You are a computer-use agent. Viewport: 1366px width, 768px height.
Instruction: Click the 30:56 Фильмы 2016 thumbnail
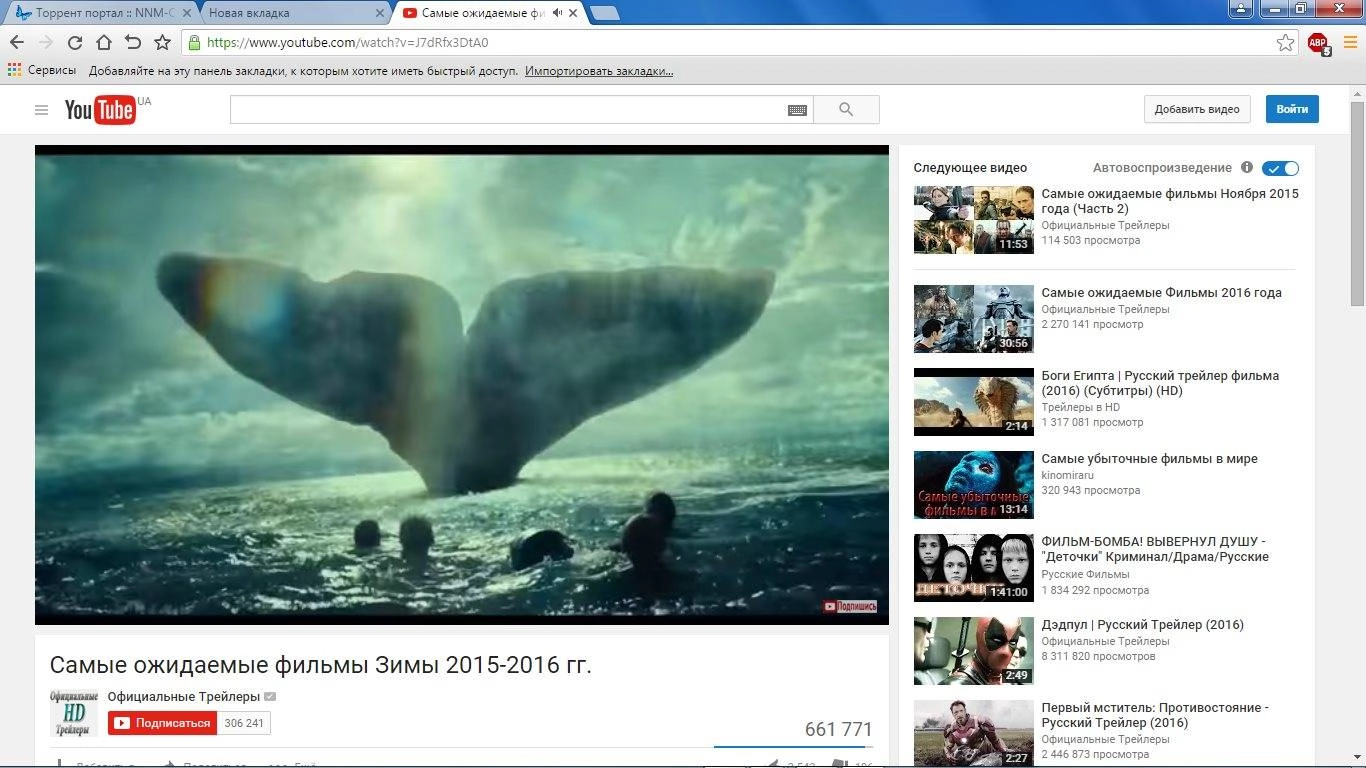973,318
